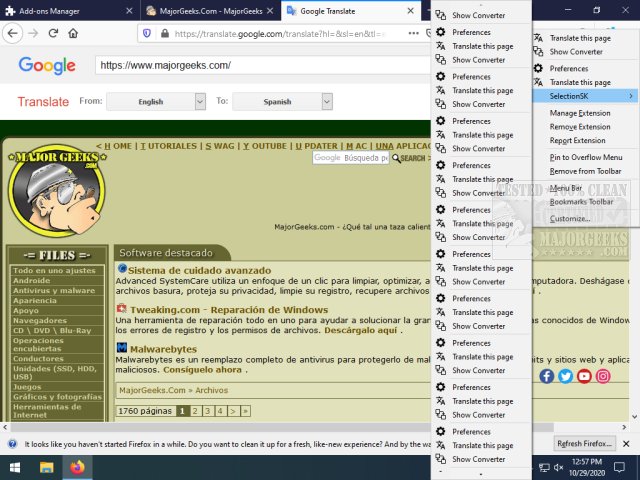This screenshot has width=640, height=480.
Task: Click the Descárgalo aquí link
Action: [x=360, y=330]
